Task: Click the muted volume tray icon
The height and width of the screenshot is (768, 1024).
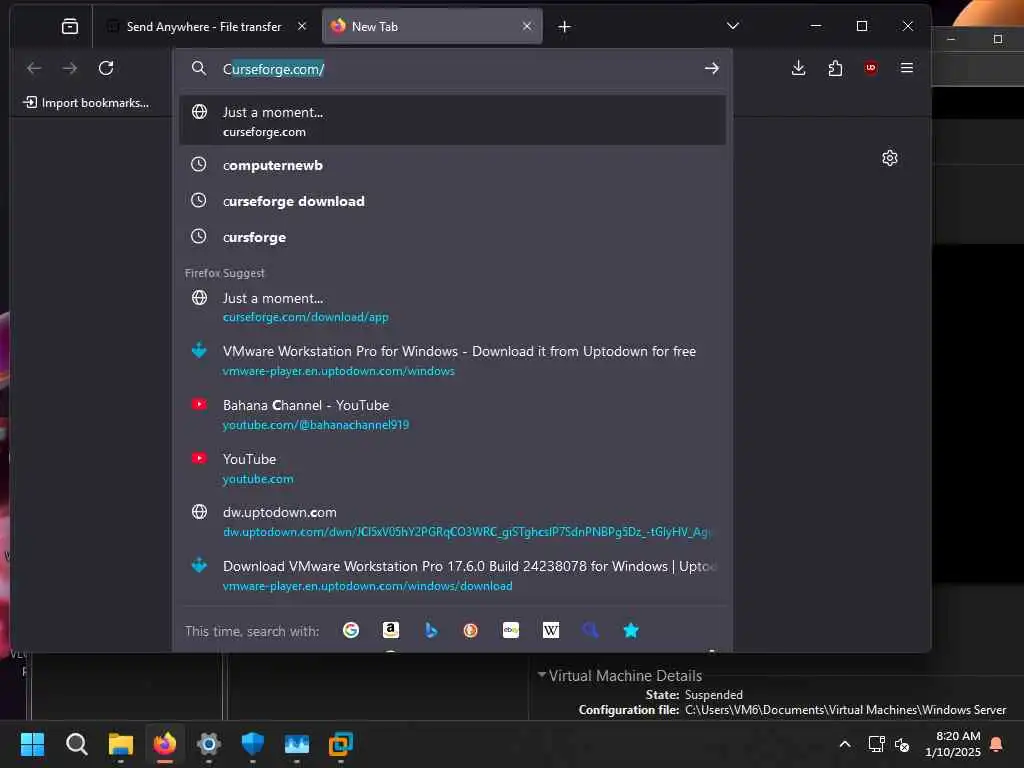Action: tap(902, 744)
